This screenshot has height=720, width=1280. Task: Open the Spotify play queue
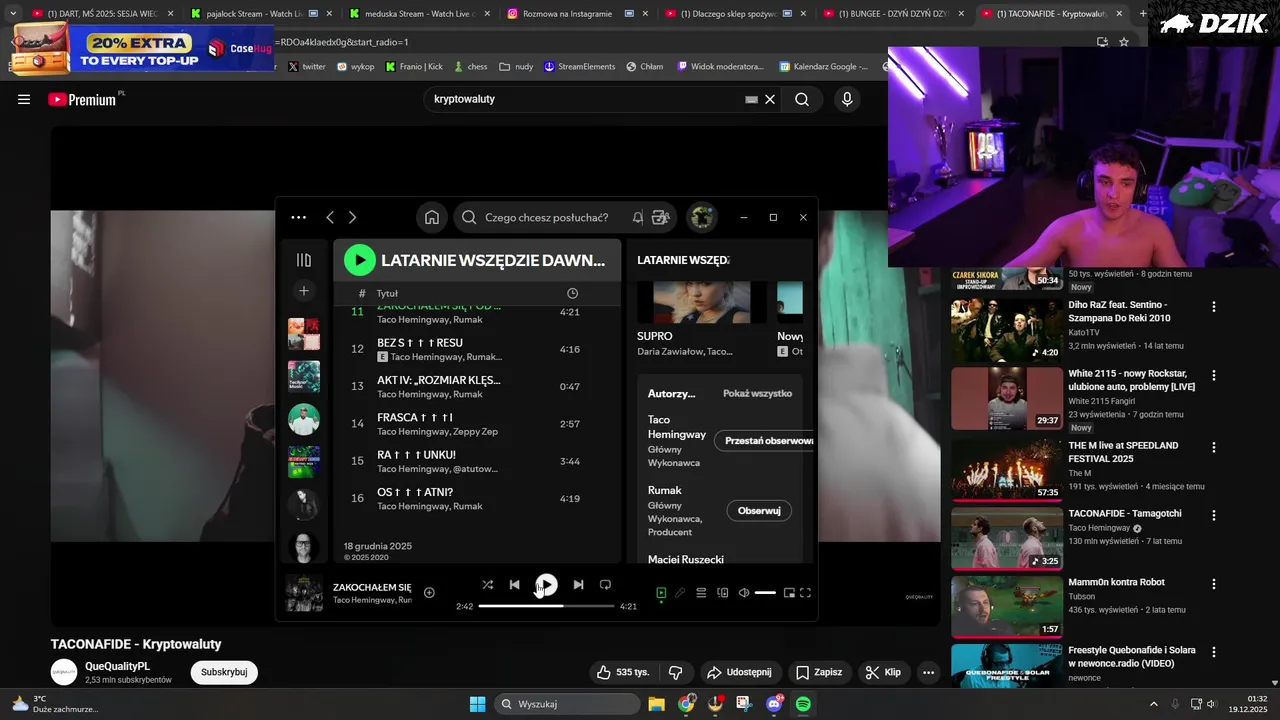701,593
